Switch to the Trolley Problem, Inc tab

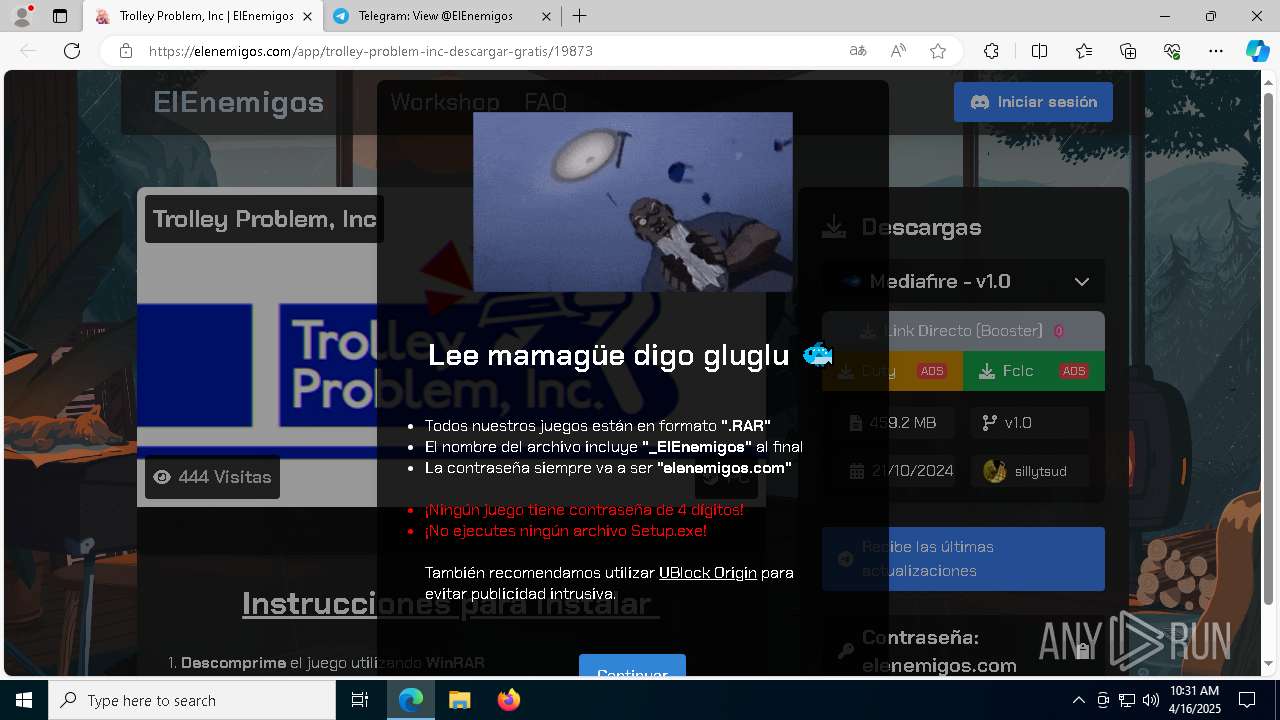tap(205, 16)
